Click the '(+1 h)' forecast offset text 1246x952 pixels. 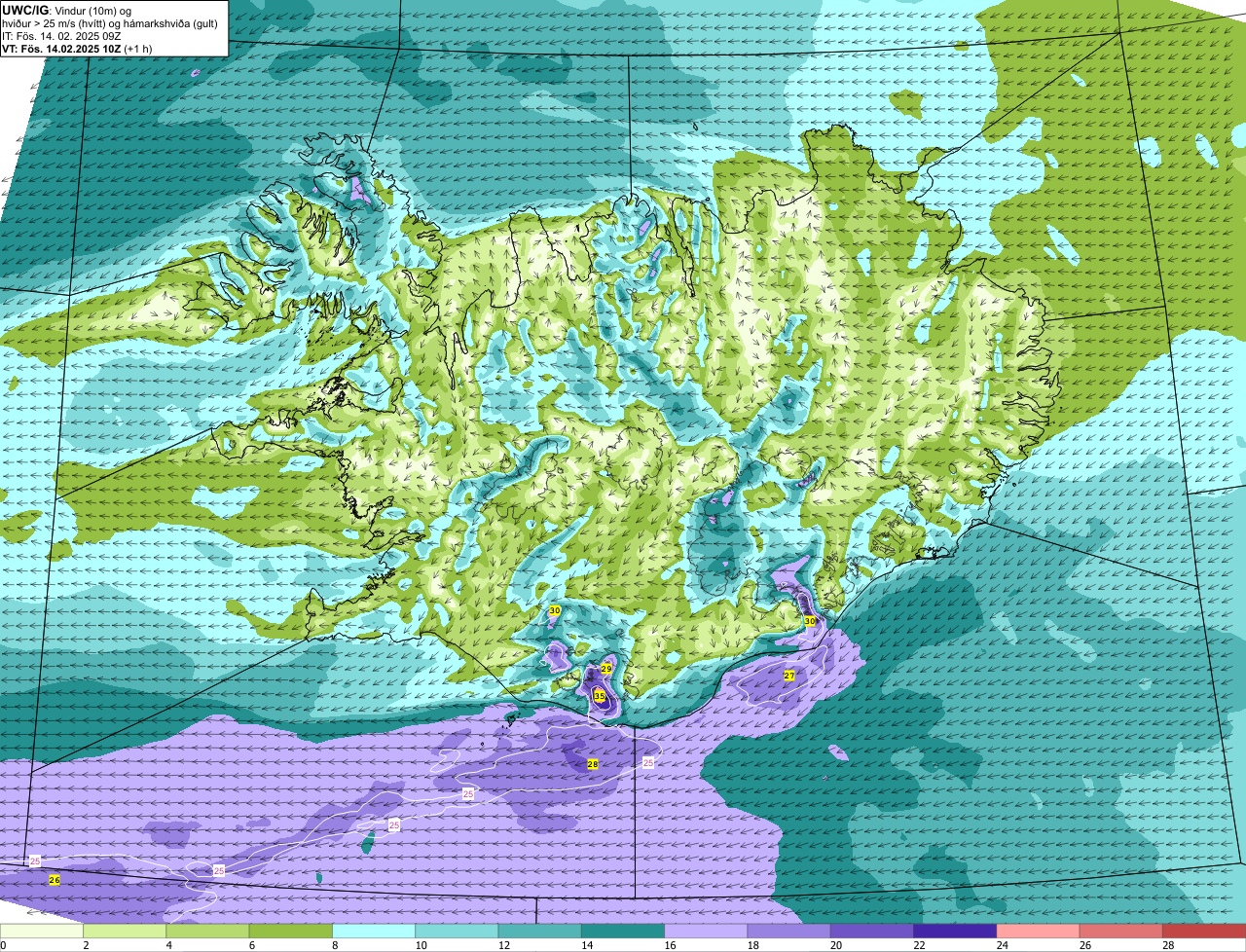(x=138, y=49)
